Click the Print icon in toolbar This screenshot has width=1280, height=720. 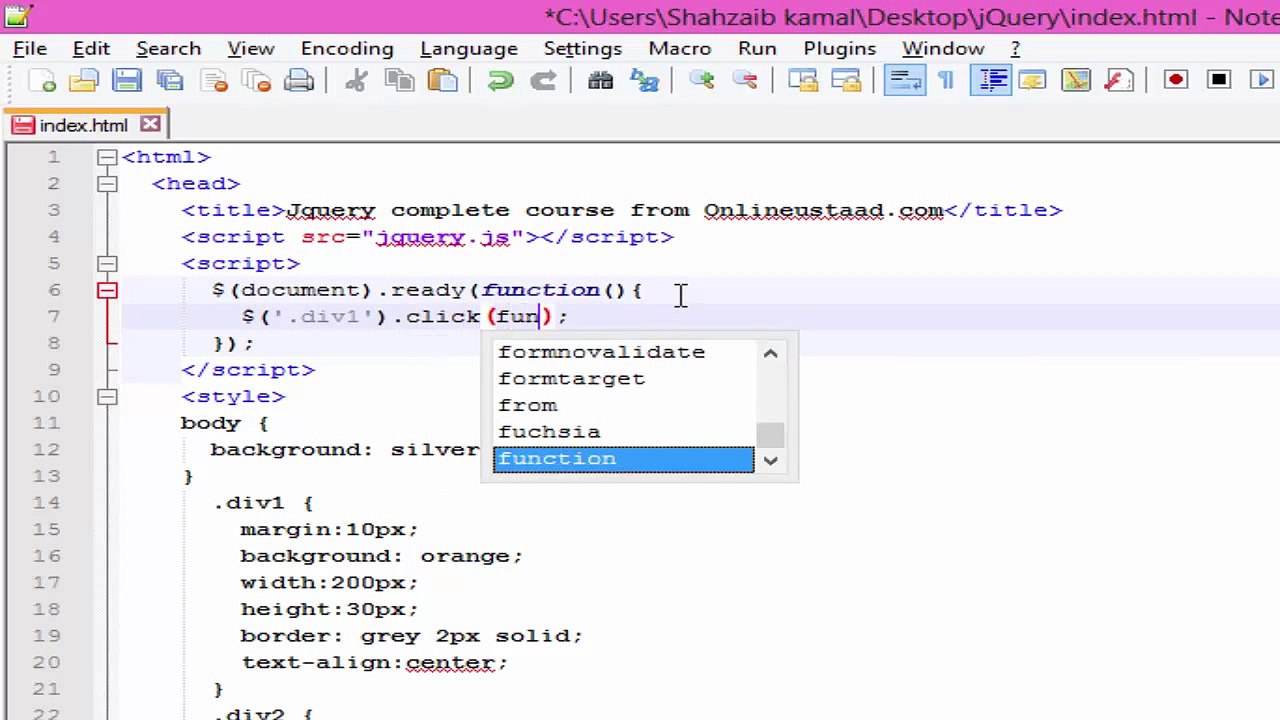pos(299,81)
